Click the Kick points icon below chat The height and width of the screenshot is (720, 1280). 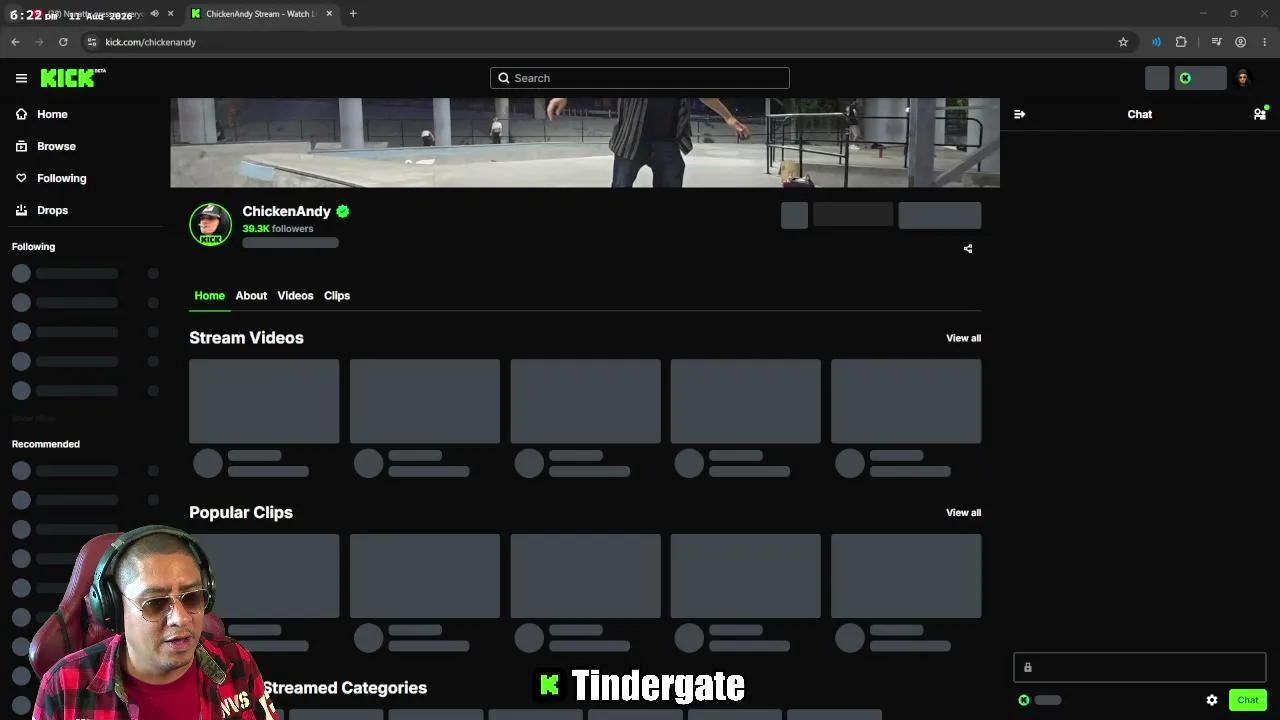point(1024,700)
